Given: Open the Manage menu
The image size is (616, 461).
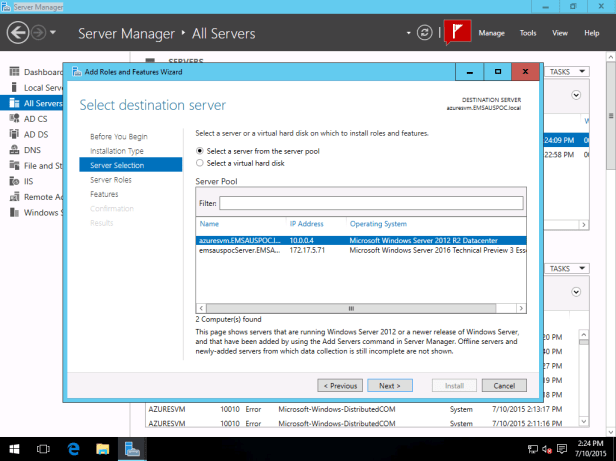Looking at the screenshot, I should (491, 33).
